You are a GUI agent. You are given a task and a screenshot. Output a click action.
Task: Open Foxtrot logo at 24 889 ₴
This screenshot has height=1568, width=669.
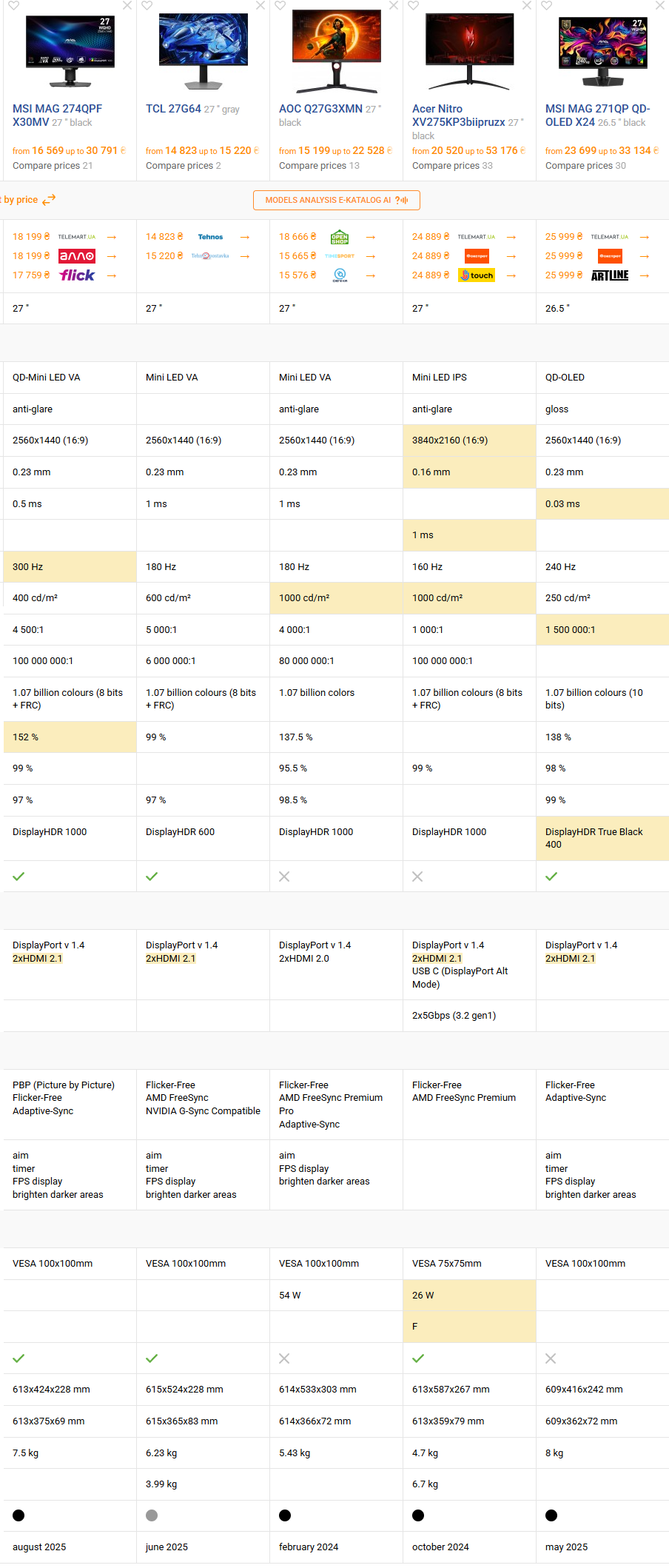[477, 256]
